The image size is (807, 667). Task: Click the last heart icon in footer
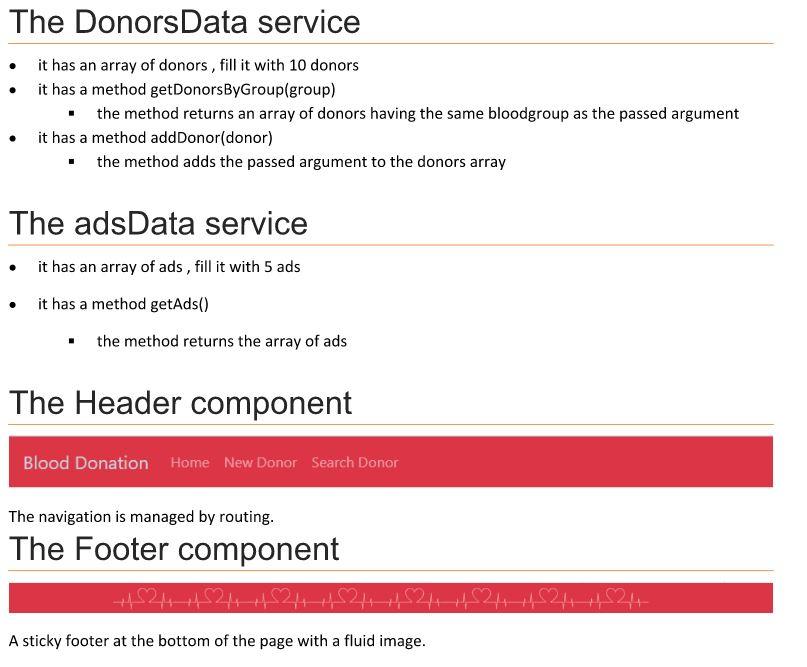(x=615, y=595)
